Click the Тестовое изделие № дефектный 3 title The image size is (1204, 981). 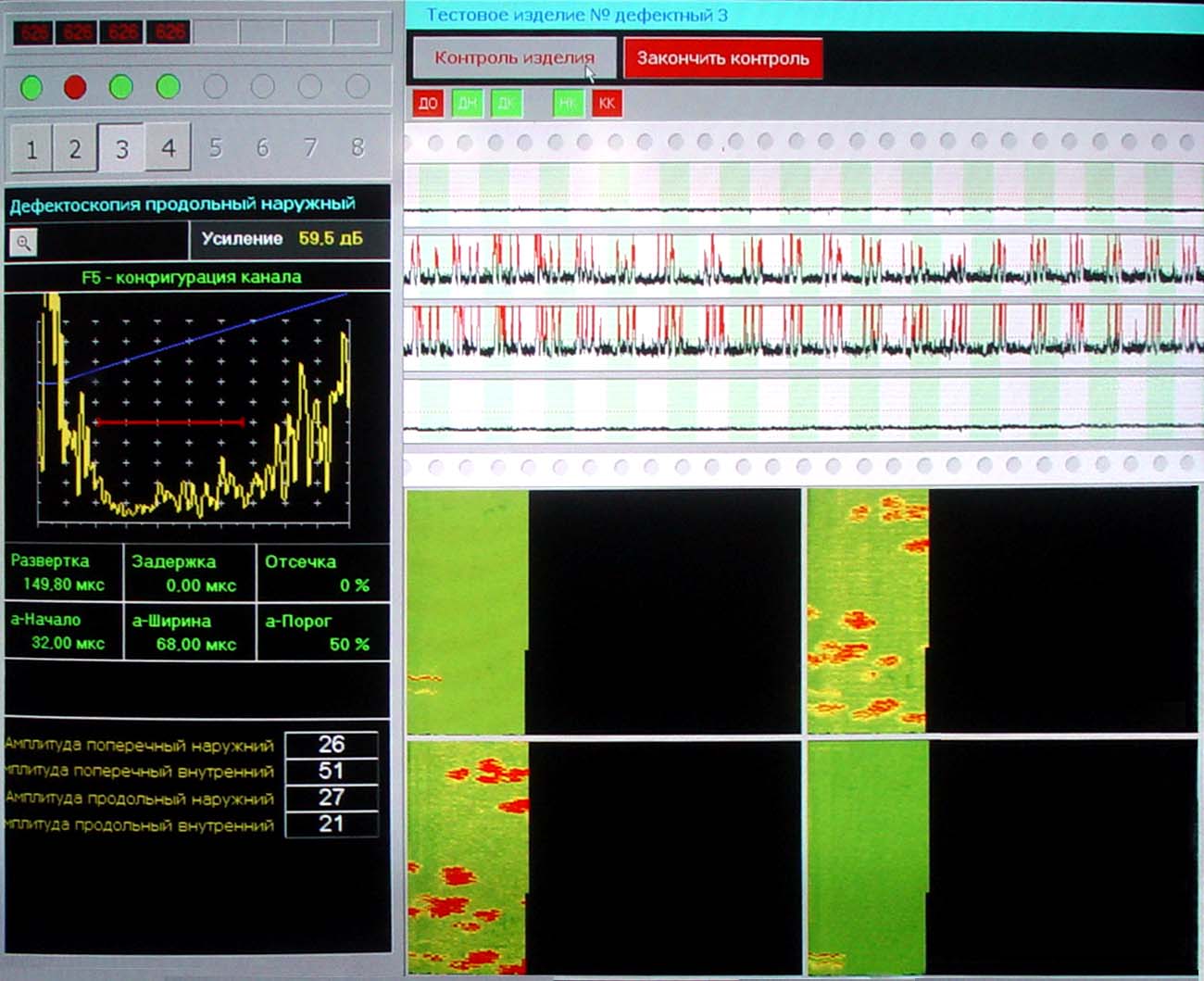(x=577, y=15)
